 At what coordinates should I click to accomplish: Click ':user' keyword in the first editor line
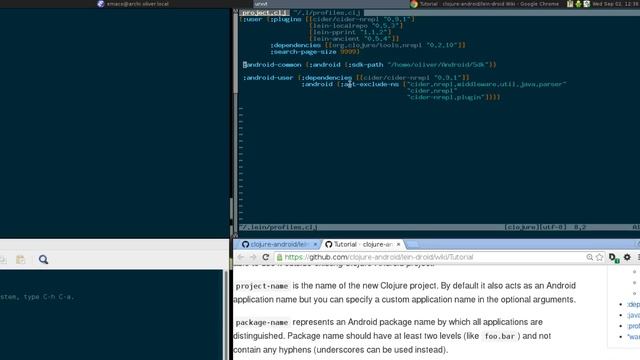point(252,19)
